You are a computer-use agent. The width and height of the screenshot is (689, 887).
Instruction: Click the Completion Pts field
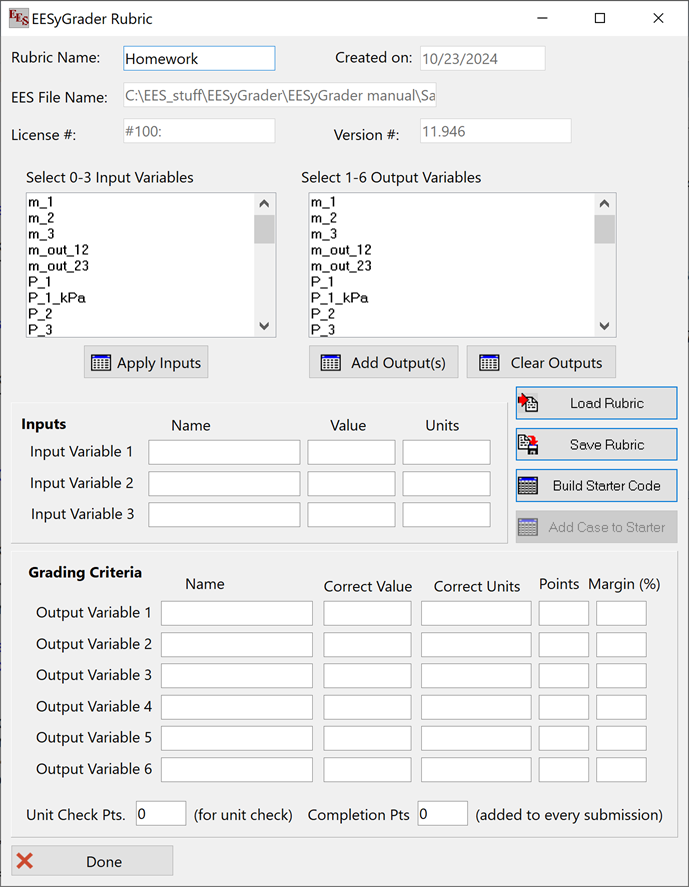pyautogui.click(x=442, y=814)
